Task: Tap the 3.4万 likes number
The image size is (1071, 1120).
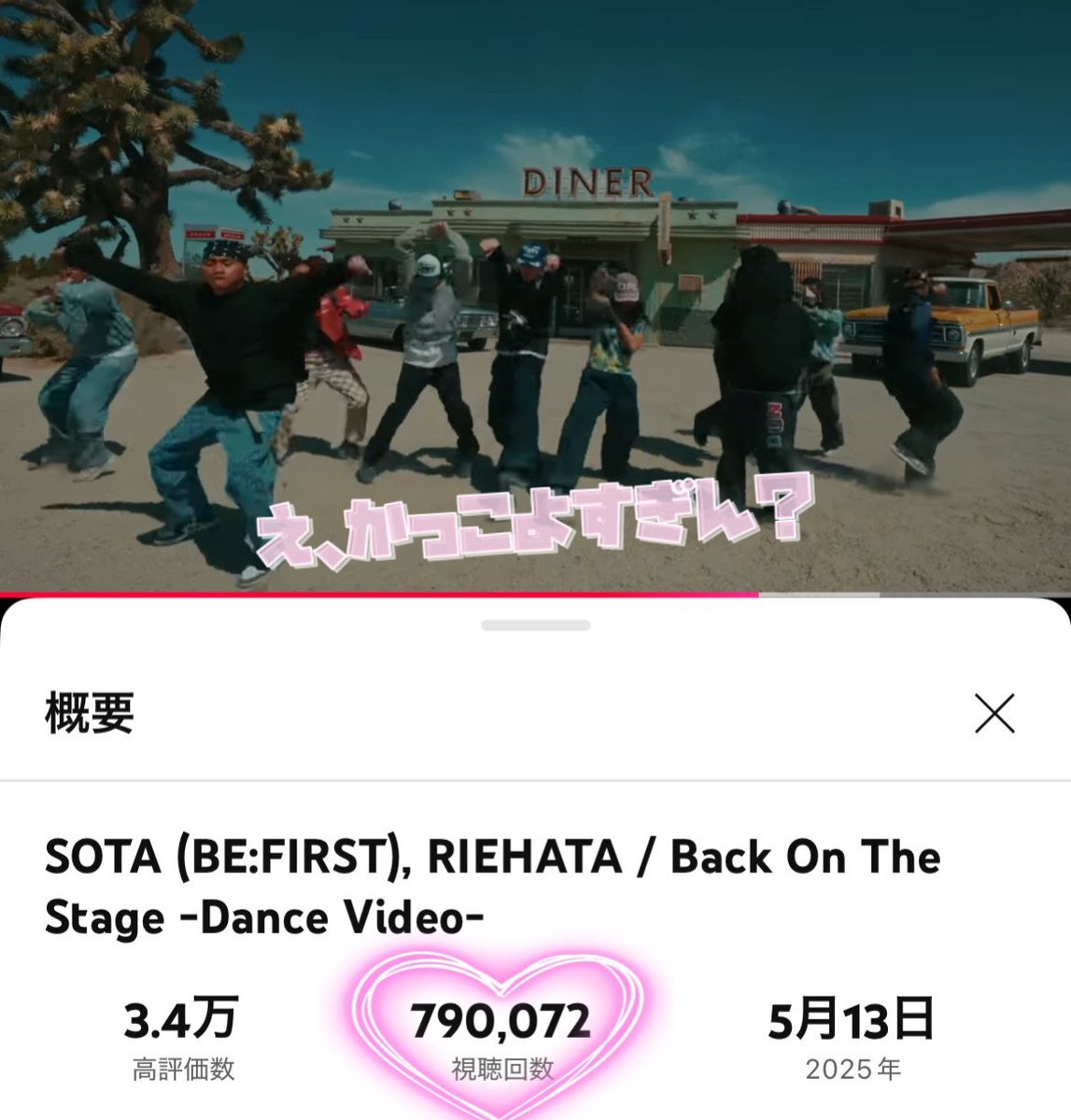Action: click(x=182, y=1018)
